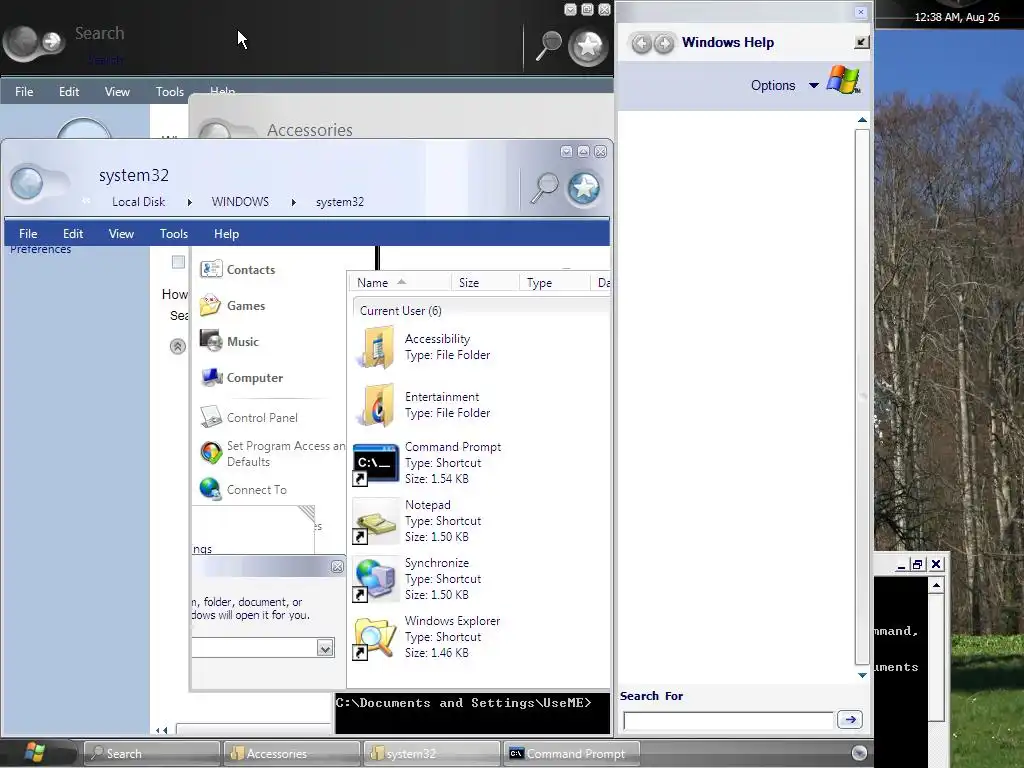Expand the arrow after Local Disk in breadcrumb
1024x768 pixels.
189,202
